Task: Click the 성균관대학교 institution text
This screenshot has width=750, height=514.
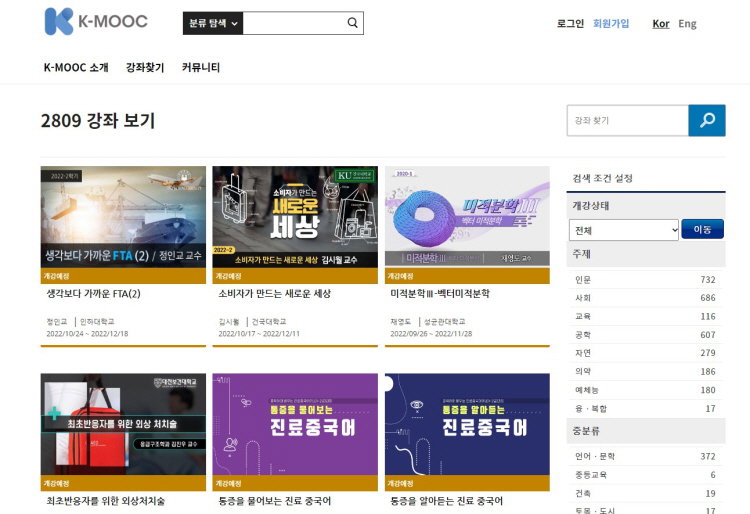Action: [x=444, y=321]
